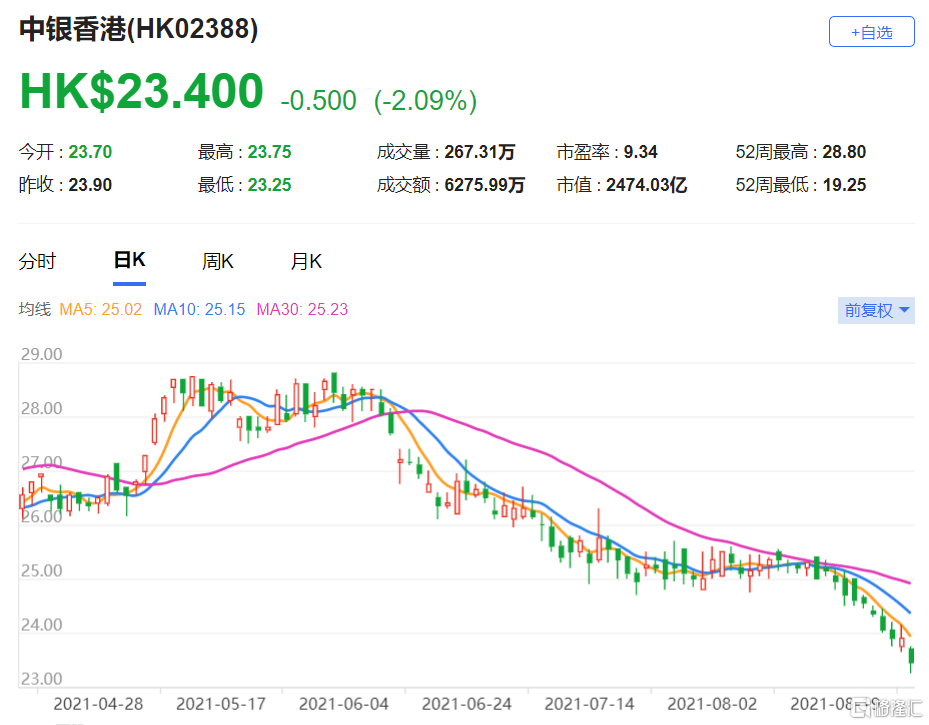Click the 2021-06-24 date axis label
Viewport: 929px width, 725px height.
(x=467, y=704)
